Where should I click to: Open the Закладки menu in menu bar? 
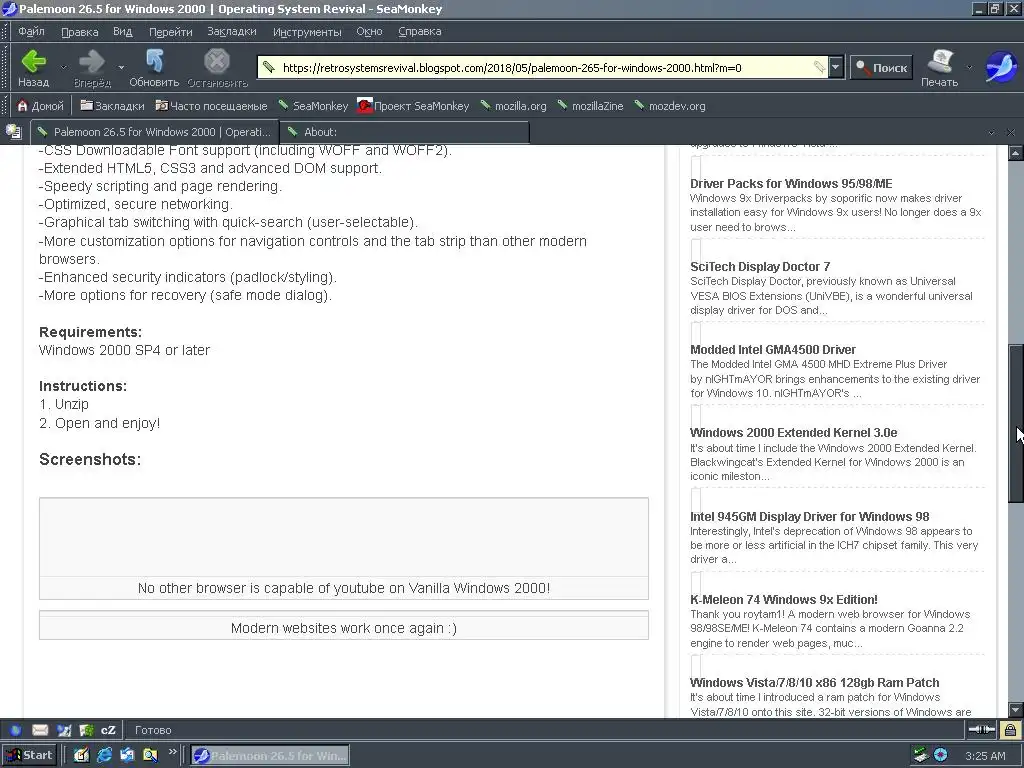click(x=232, y=31)
